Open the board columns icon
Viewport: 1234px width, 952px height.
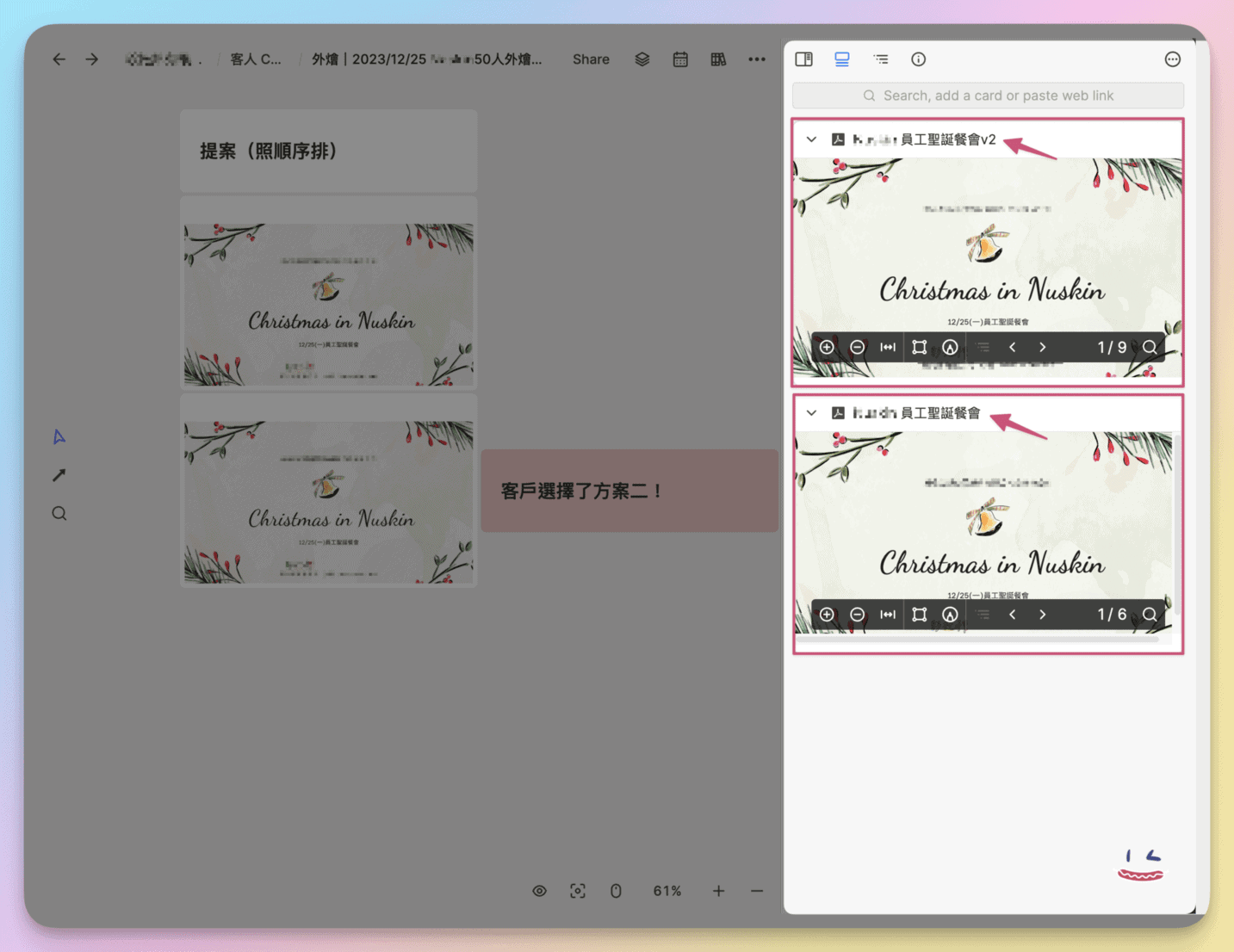718,59
